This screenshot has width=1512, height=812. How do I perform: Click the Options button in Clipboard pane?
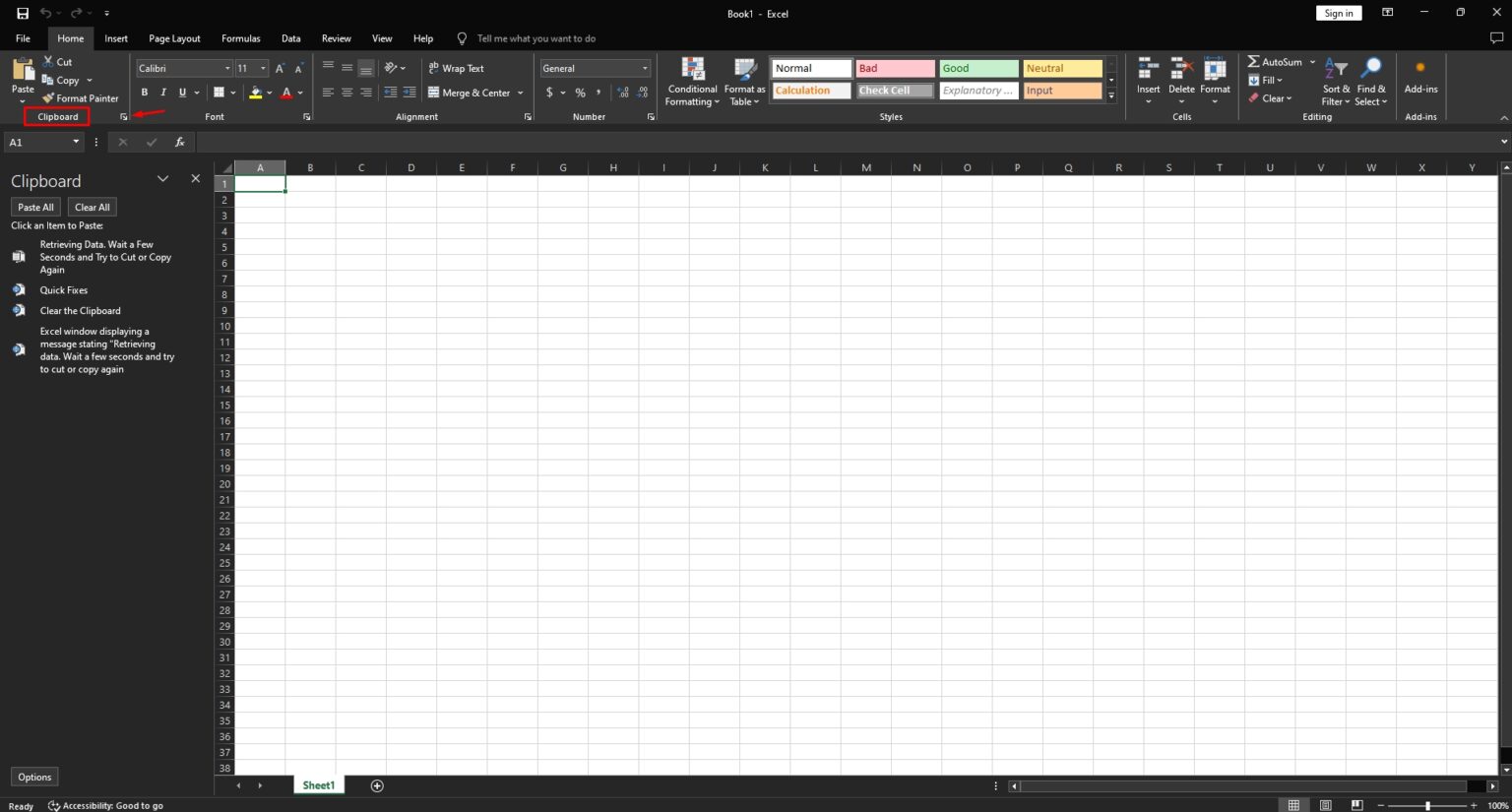click(x=34, y=777)
